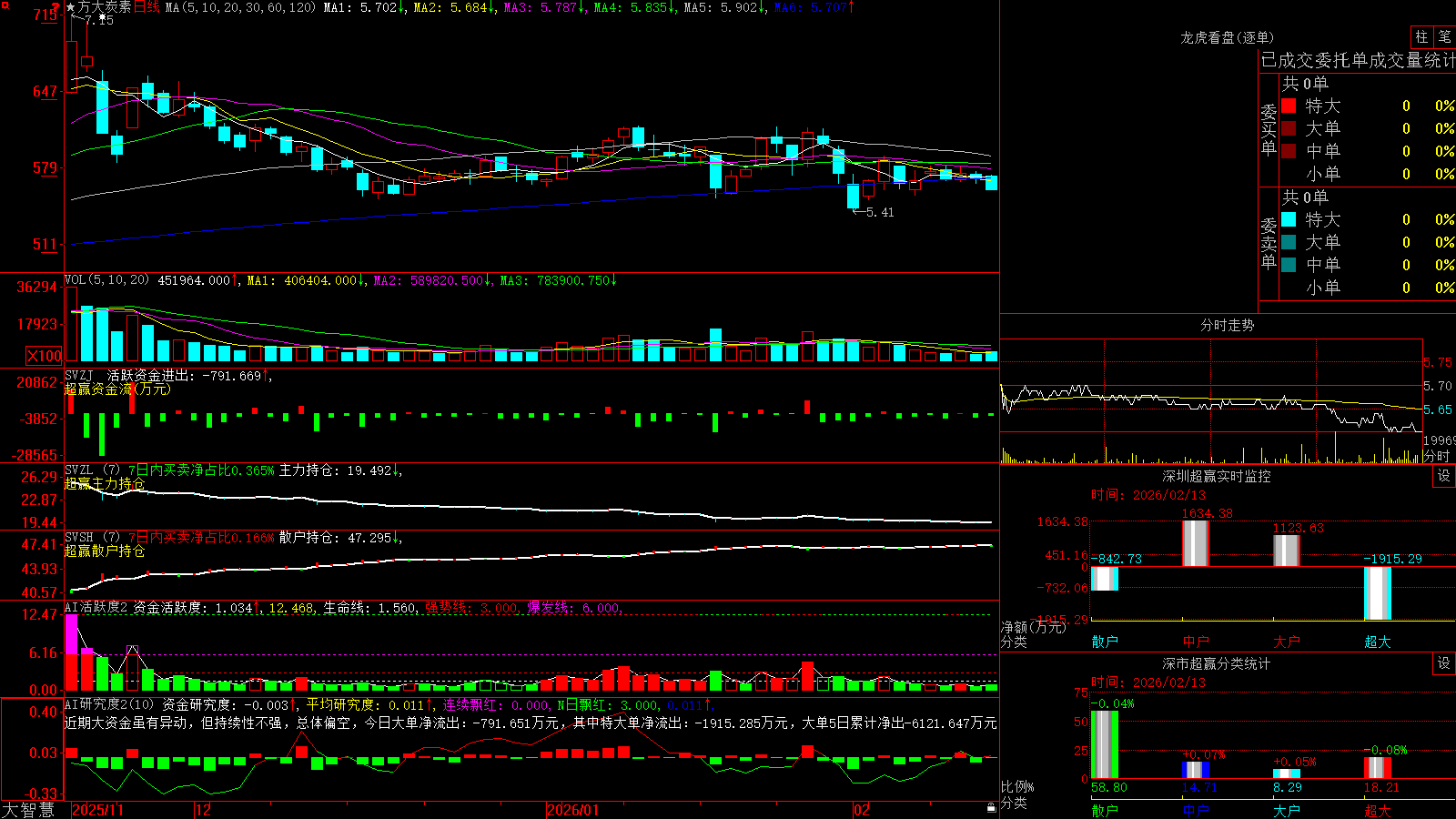Click the X100 volume scale box
1456x819 pixels.
[x=45, y=356]
